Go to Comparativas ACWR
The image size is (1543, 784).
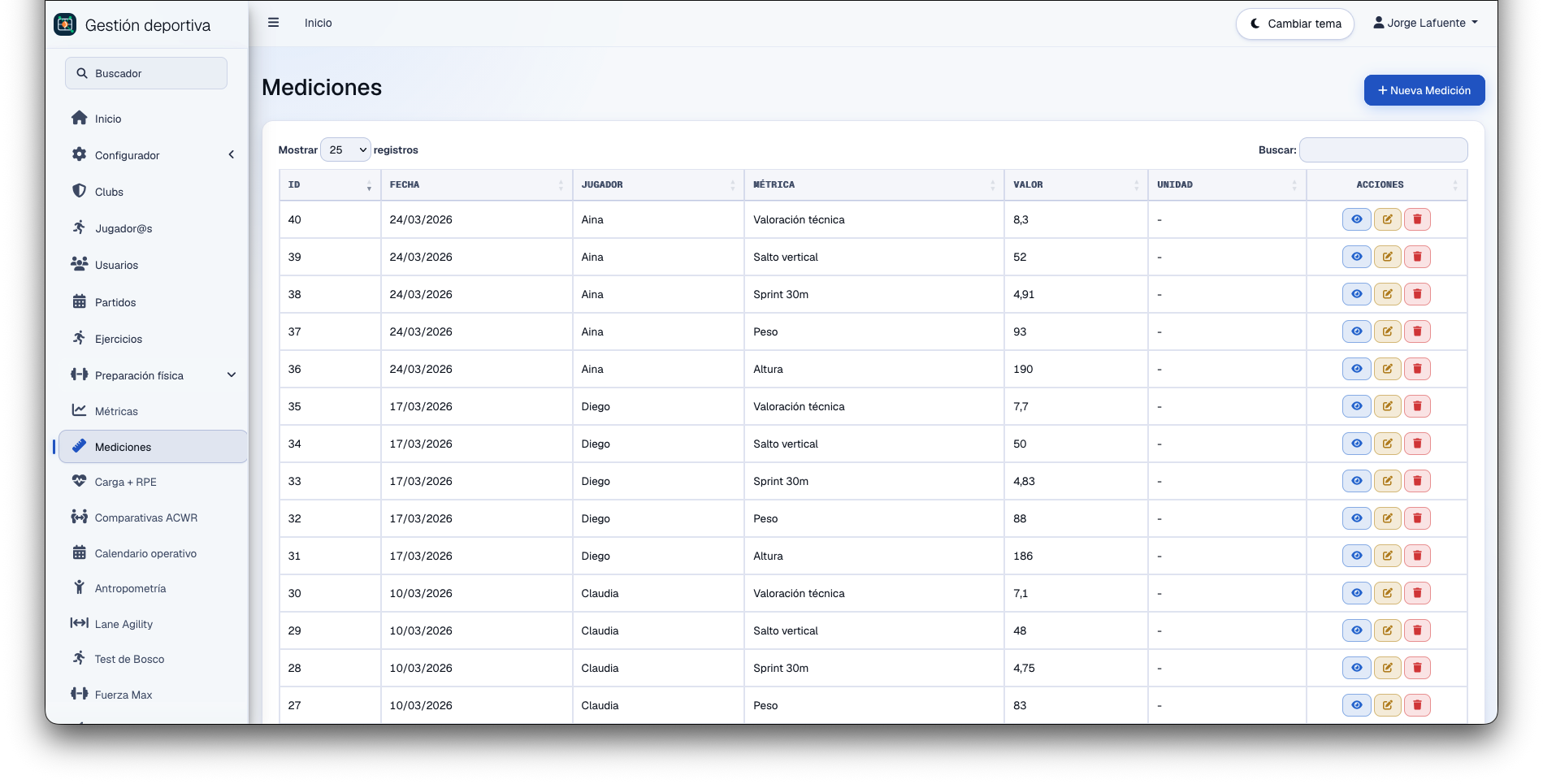coord(154,518)
